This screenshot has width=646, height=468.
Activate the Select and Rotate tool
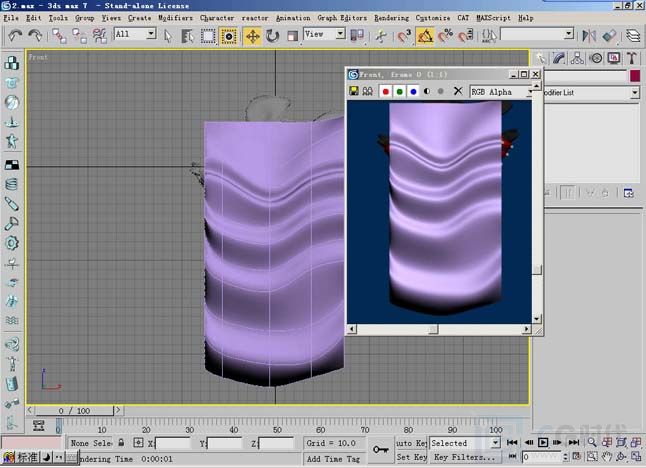pos(272,36)
